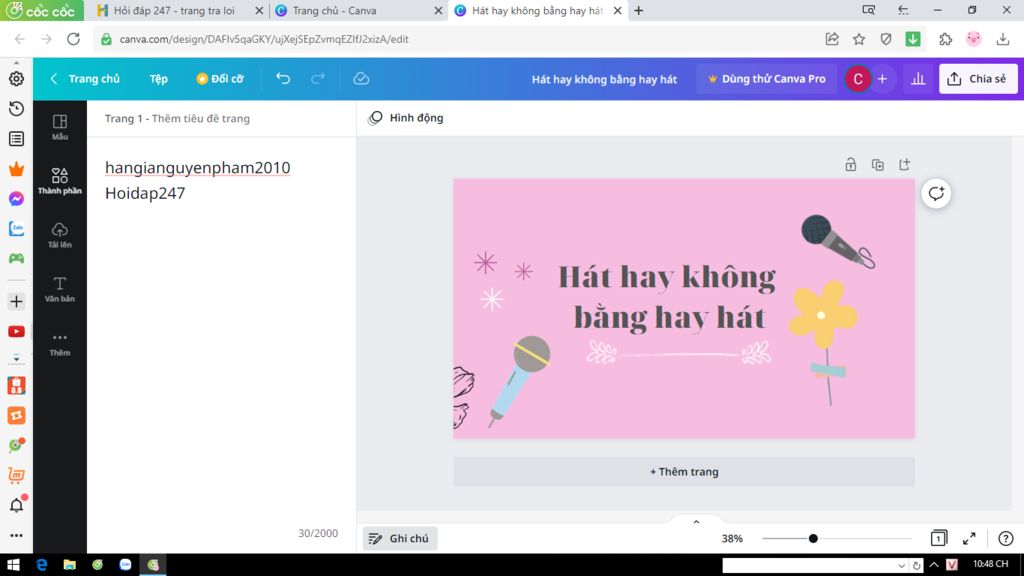Click + Thêm trang button

684,472
